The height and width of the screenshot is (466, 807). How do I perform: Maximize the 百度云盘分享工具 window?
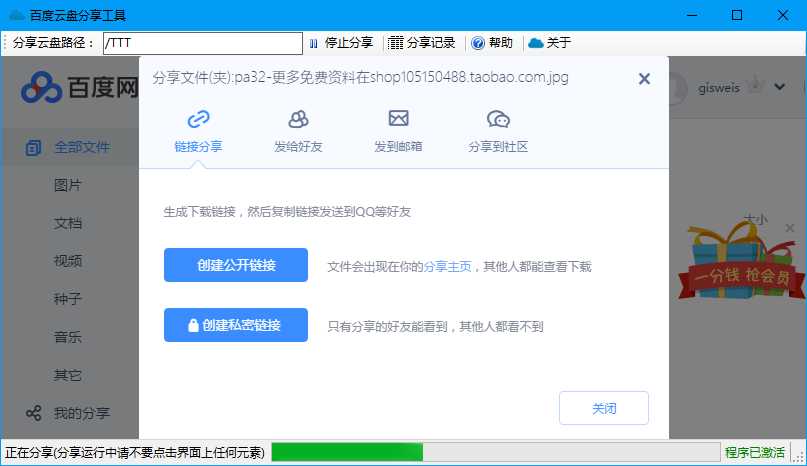[736, 15]
